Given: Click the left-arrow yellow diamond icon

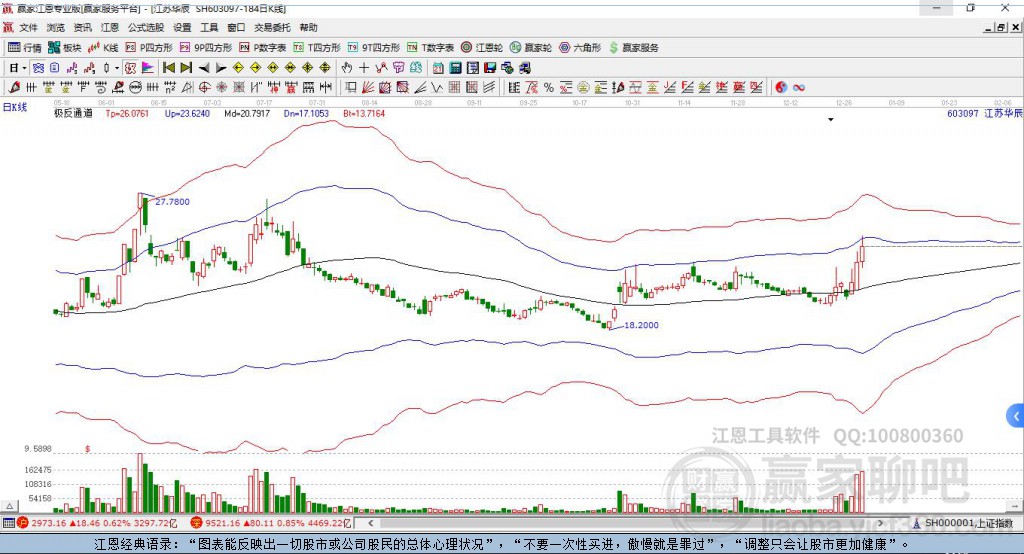Looking at the screenshot, I should pos(238,68).
